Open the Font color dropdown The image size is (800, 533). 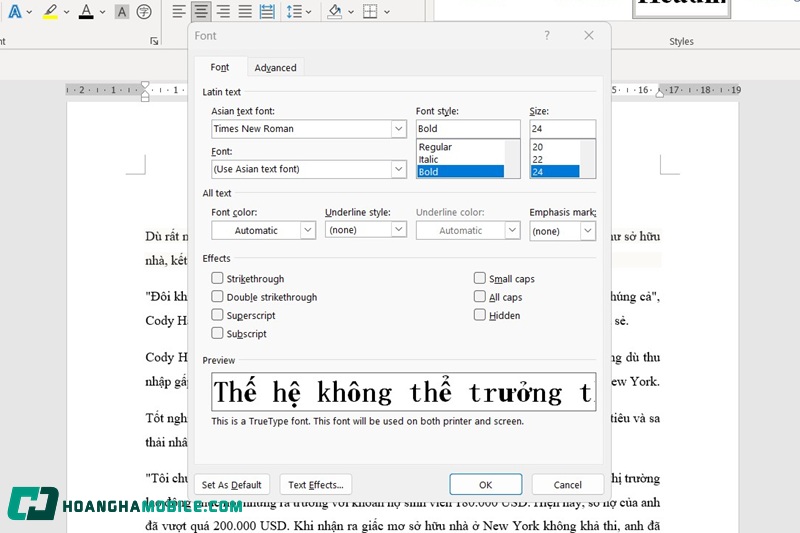coord(263,230)
